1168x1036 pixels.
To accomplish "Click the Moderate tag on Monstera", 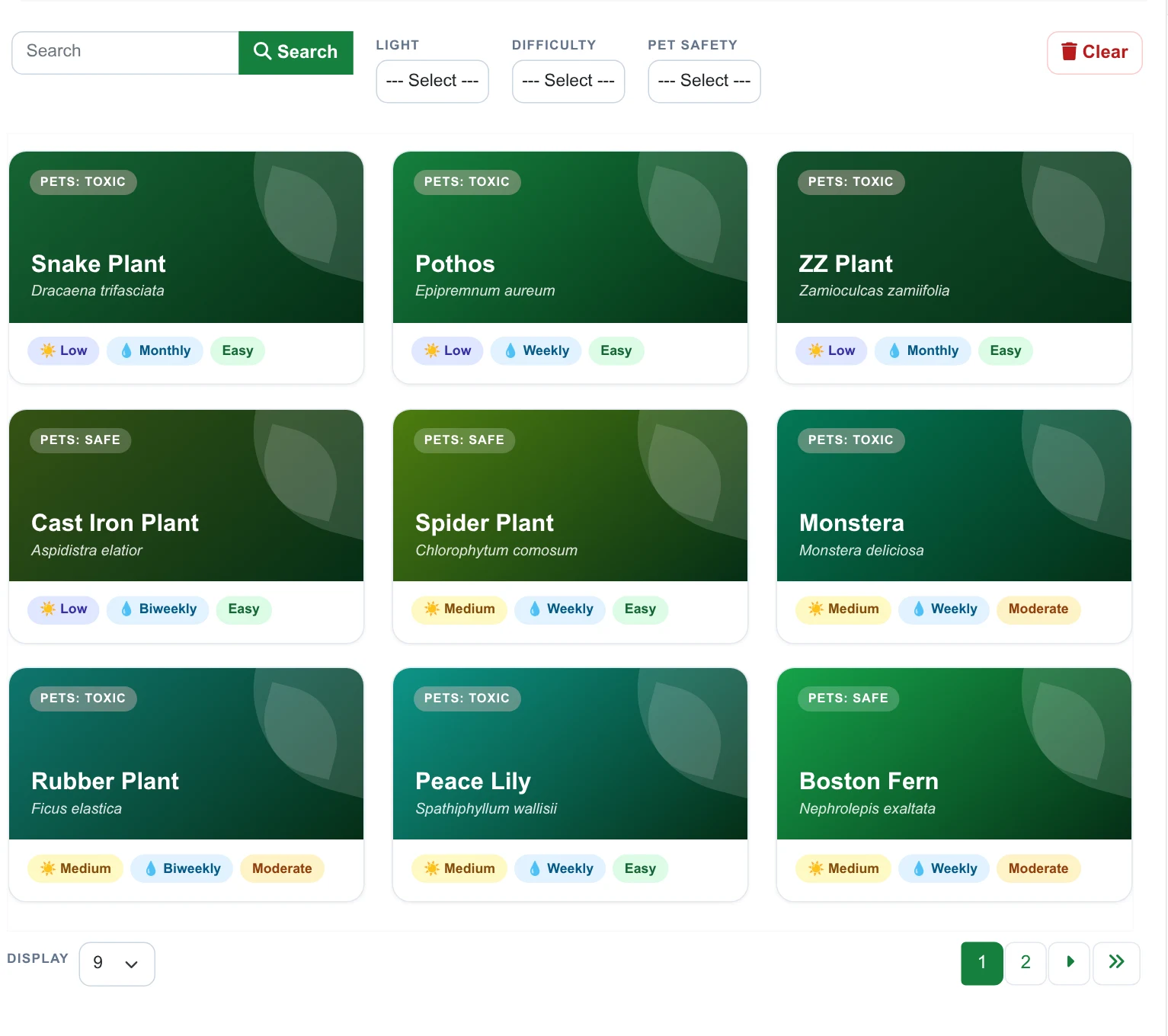I will point(1038,609).
